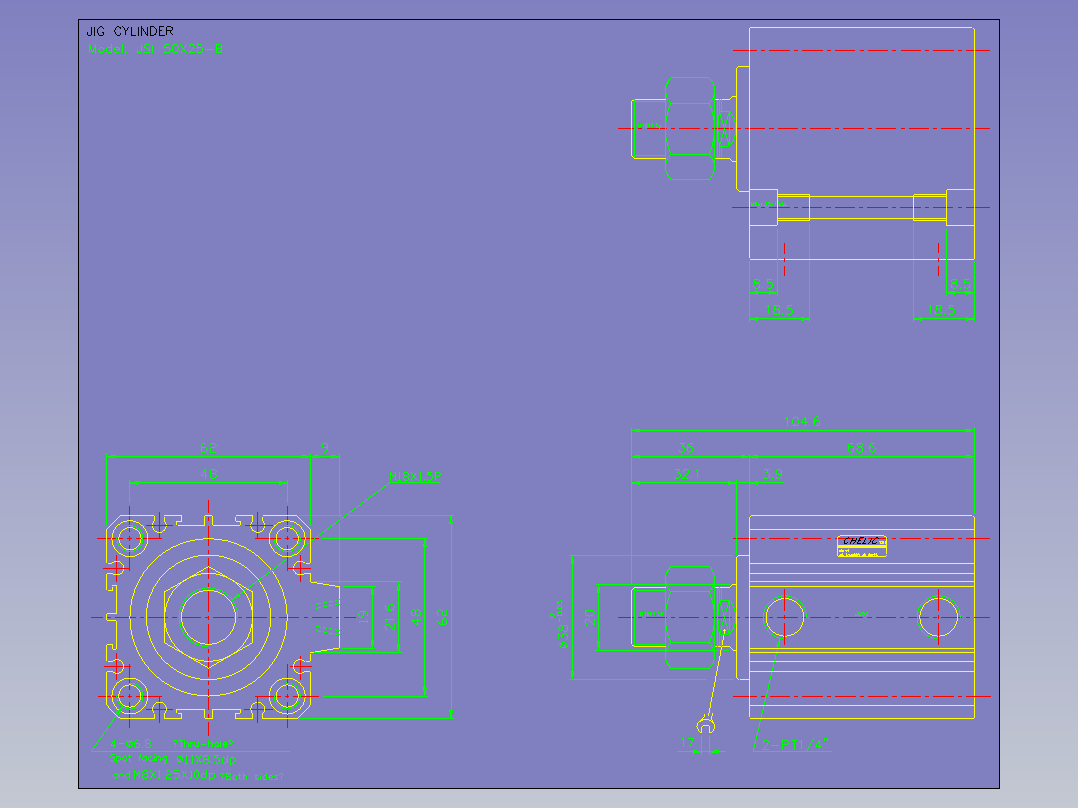The image size is (1078, 808).
Task: Click the 104.6 overall length dimension
Action: click(x=802, y=421)
